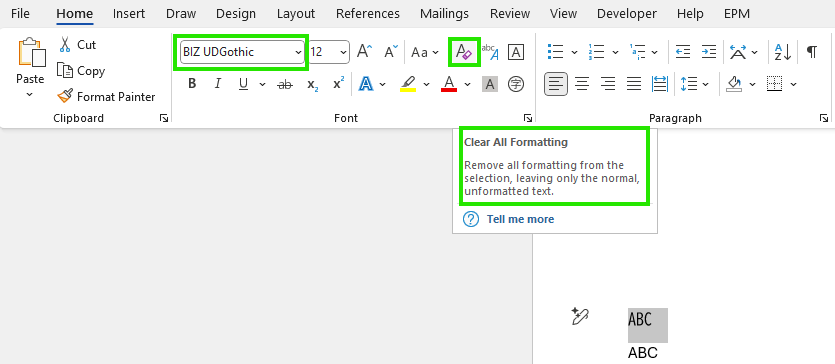Click the Paste clipboard icon
The image size is (835, 364).
[x=32, y=52]
